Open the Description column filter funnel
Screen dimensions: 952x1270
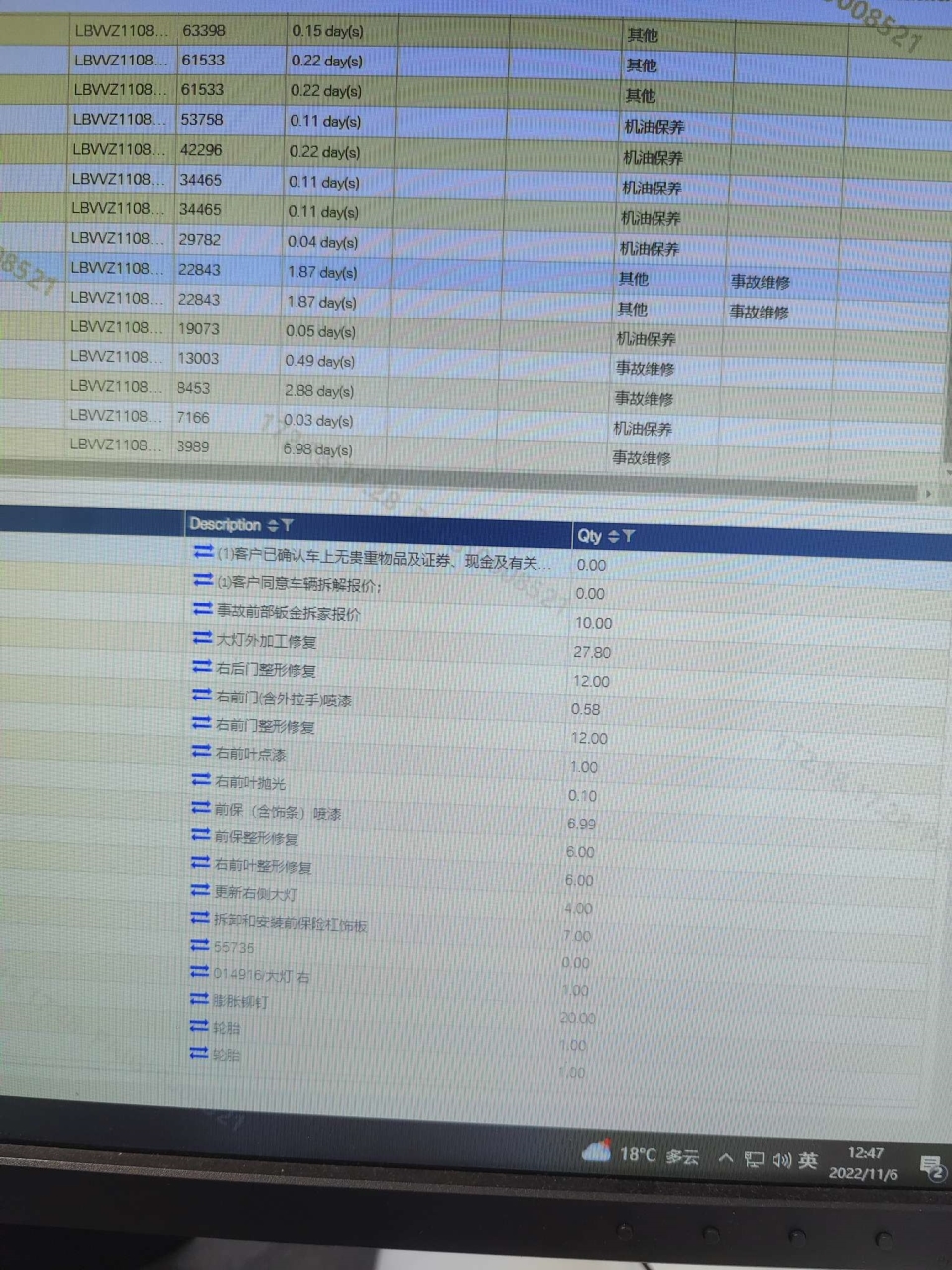pyautogui.click(x=288, y=525)
